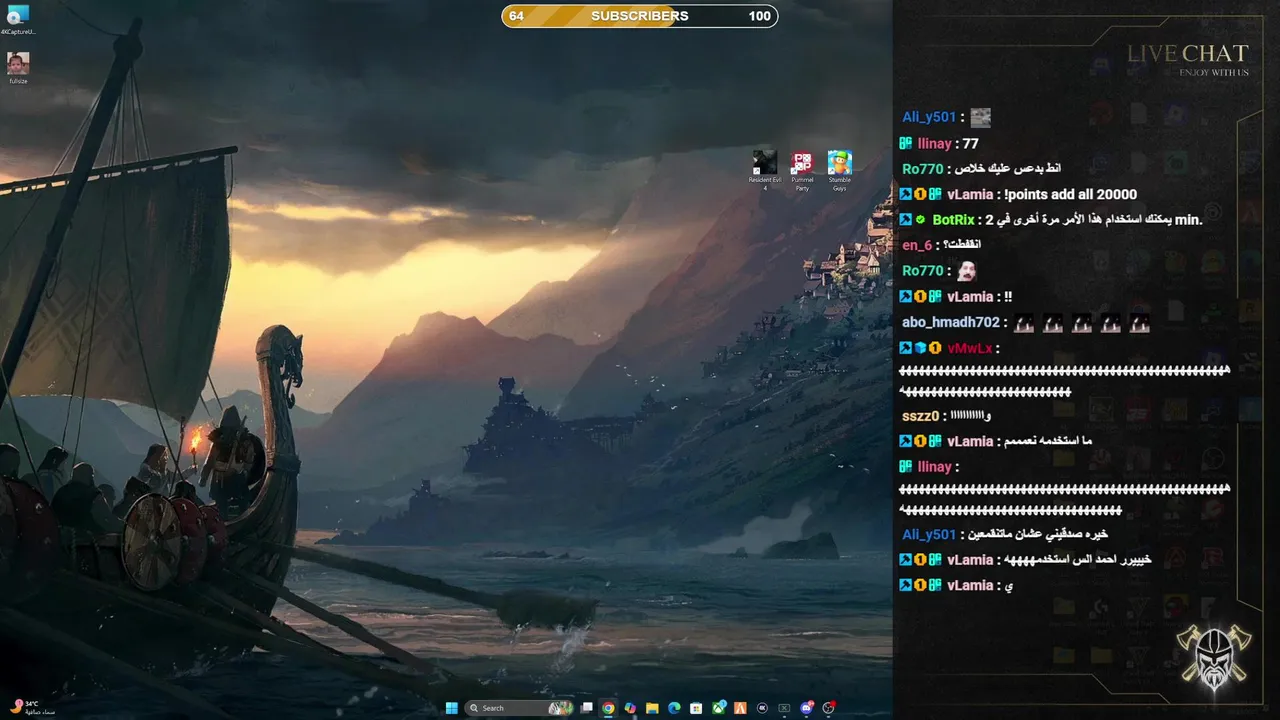
Task: Open the fullsize image on desktop
Action: [x=18, y=68]
